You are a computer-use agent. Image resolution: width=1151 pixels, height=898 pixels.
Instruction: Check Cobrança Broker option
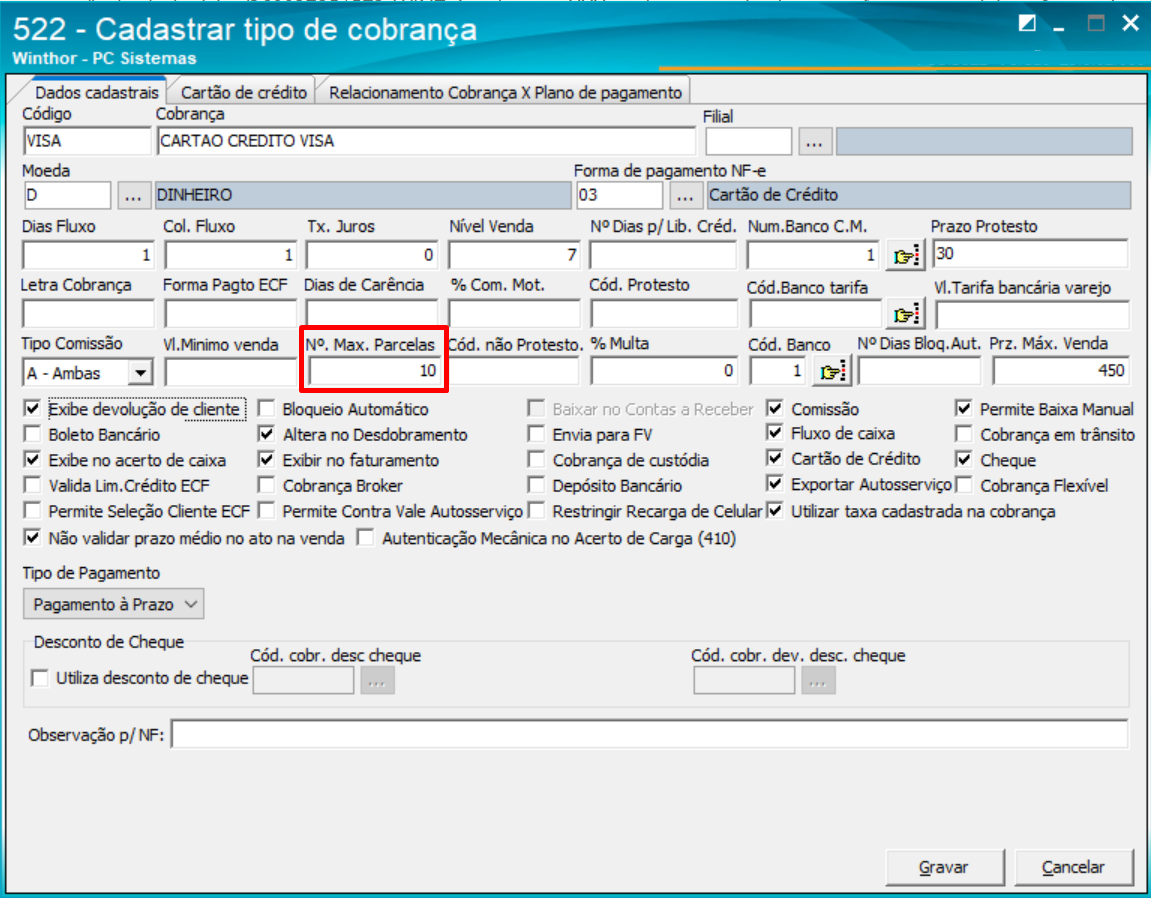[266, 485]
